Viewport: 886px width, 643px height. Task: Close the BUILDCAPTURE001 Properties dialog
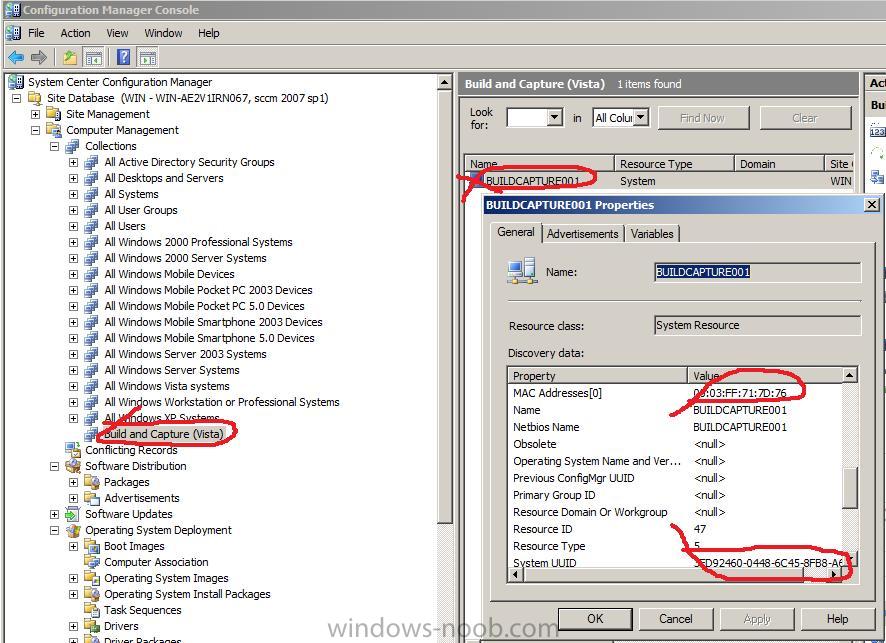point(872,205)
